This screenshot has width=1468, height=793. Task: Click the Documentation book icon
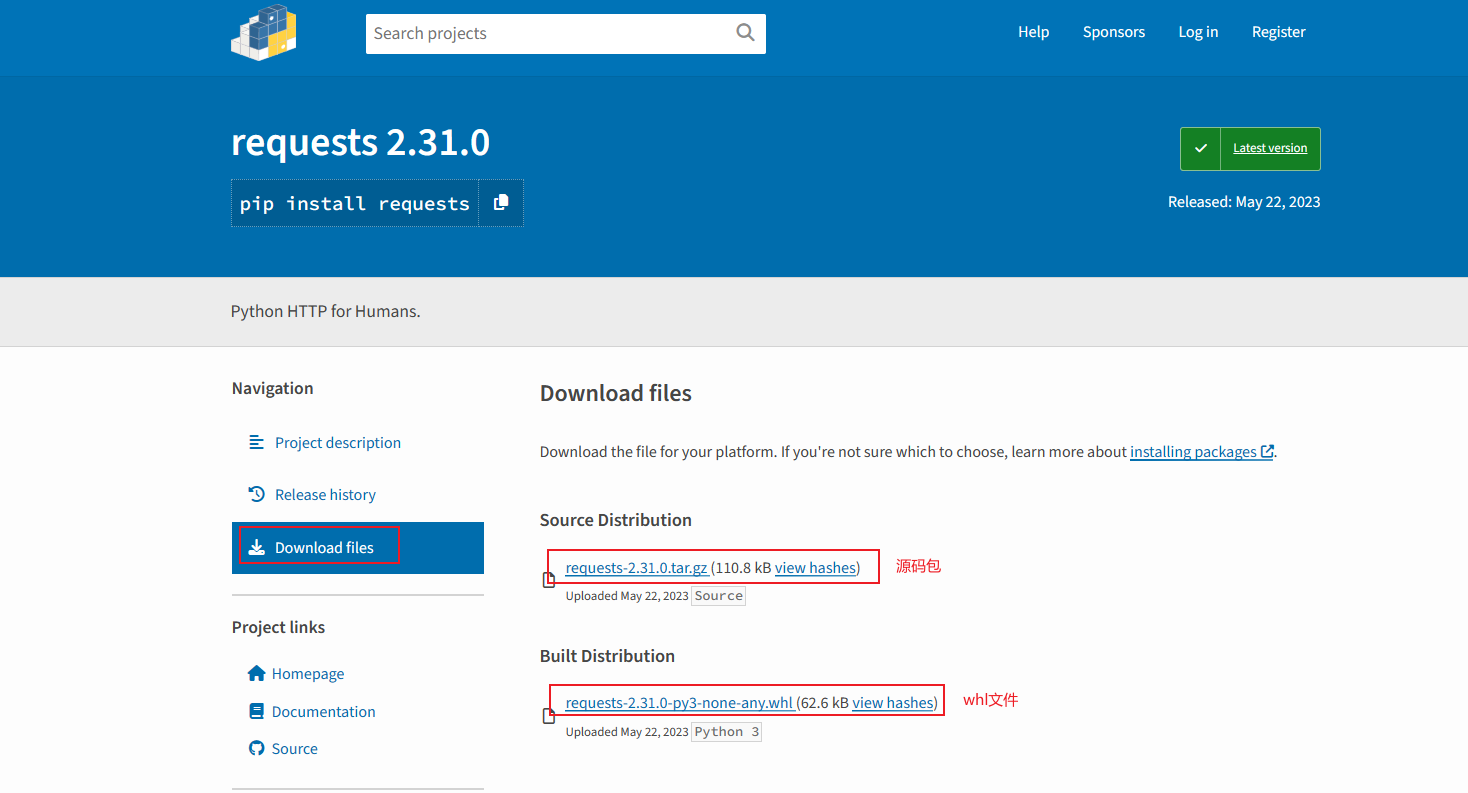[x=256, y=711]
